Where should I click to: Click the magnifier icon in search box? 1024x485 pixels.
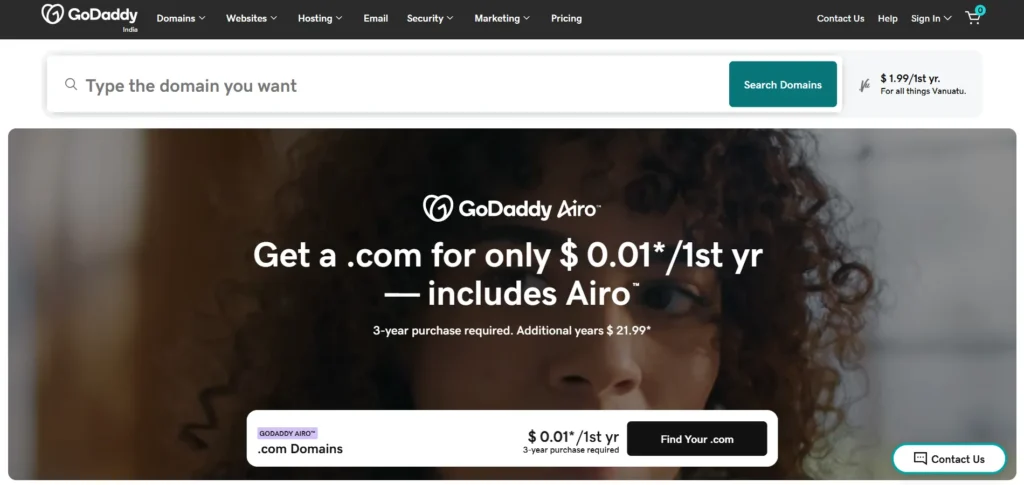pos(71,84)
